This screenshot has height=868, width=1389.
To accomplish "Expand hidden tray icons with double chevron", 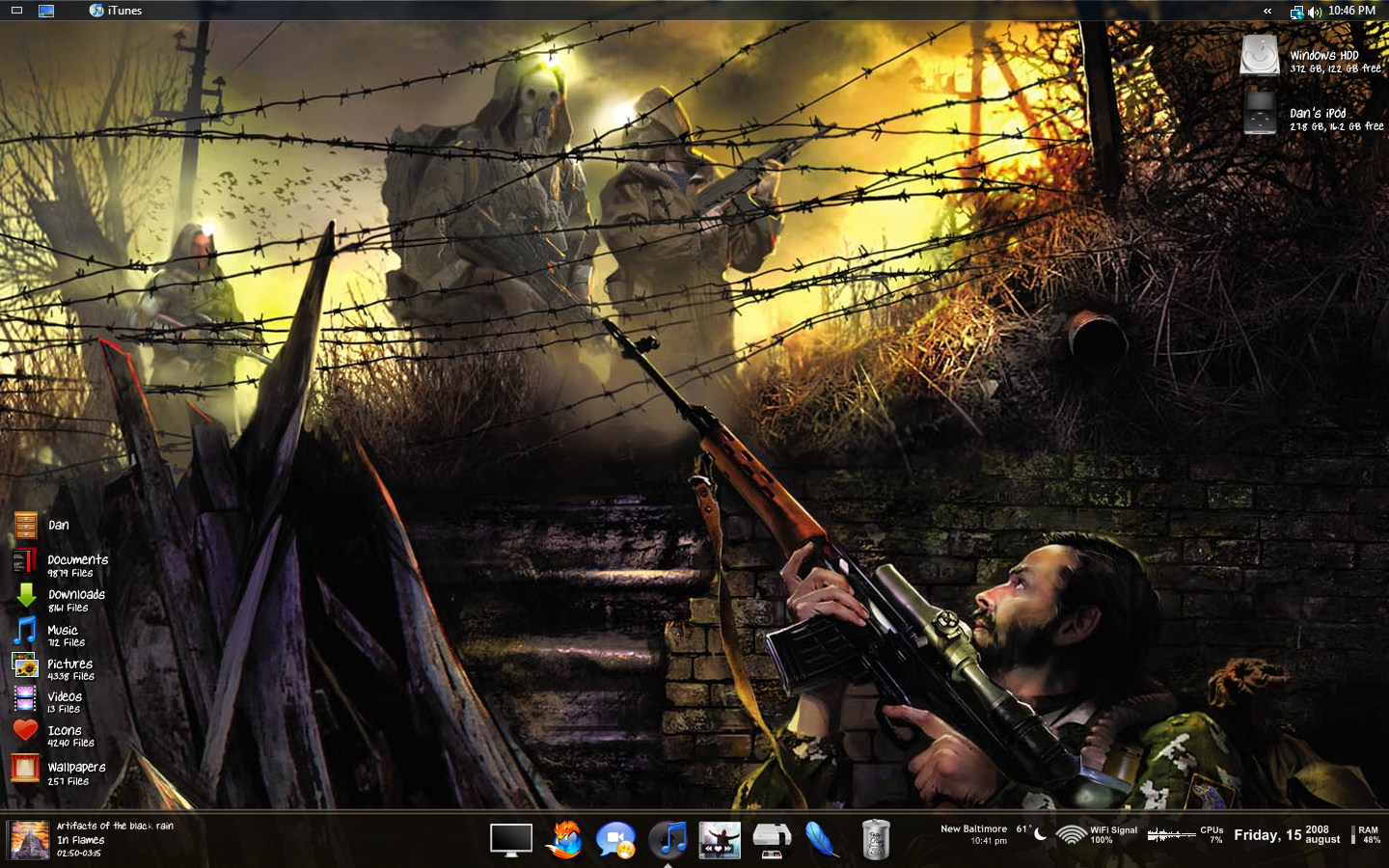I will pyautogui.click(x=1267, y=11).
